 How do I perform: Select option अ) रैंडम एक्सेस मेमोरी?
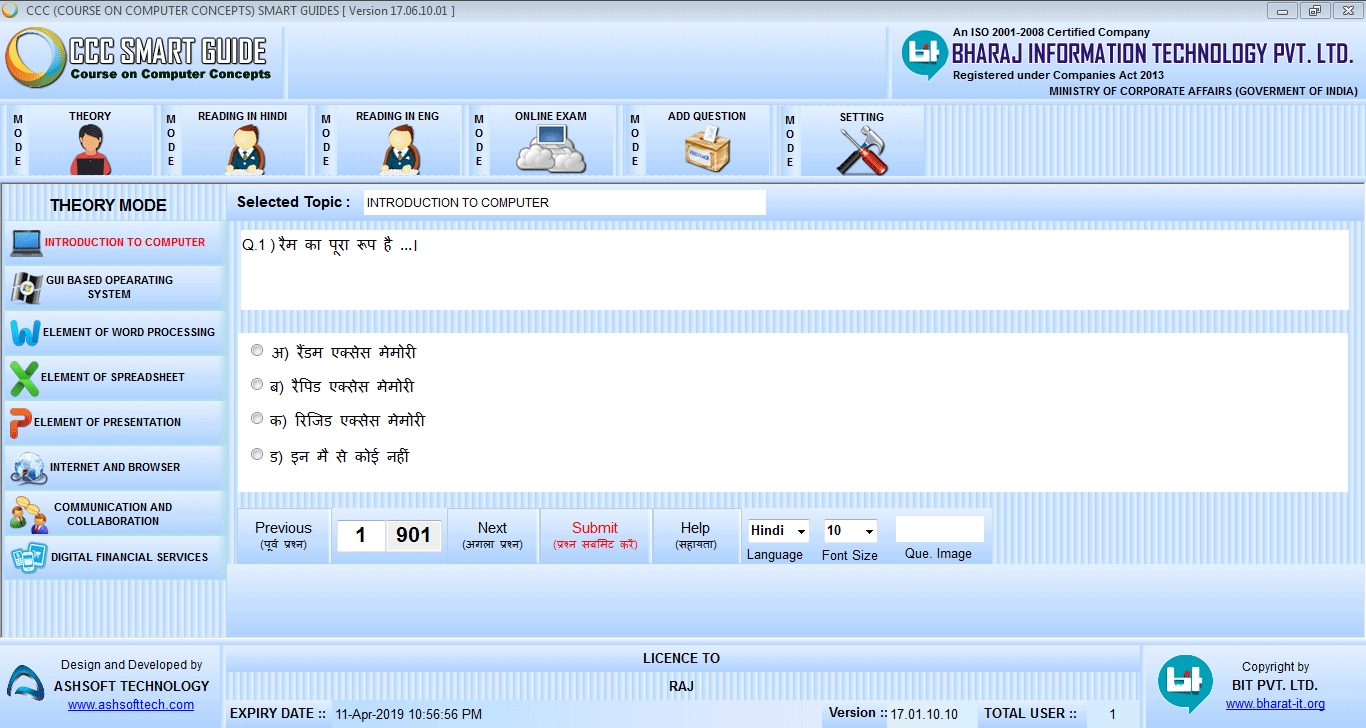point(257,350)
